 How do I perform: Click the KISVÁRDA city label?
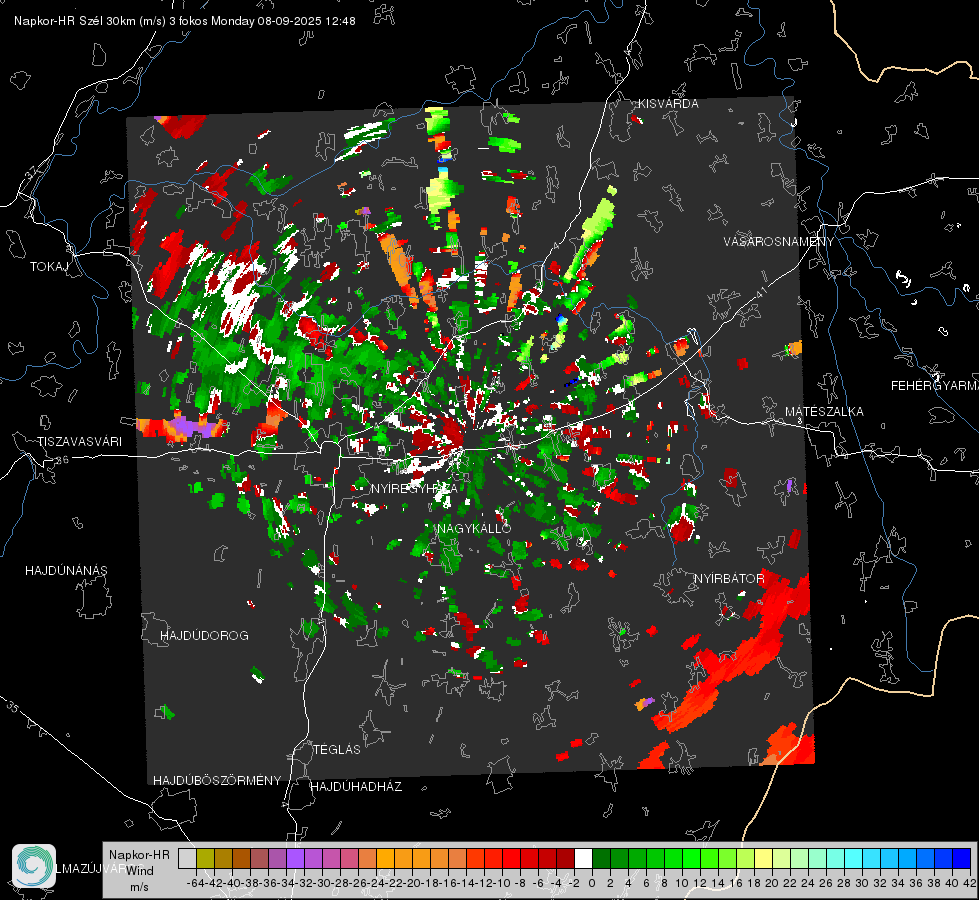(x=668, y=104)
